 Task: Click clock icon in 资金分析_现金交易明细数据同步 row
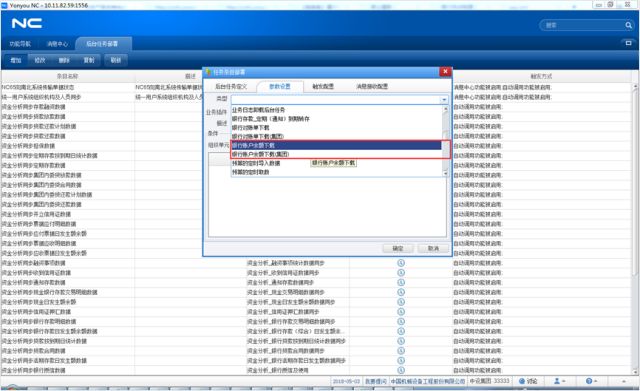(x=401, y=292)
